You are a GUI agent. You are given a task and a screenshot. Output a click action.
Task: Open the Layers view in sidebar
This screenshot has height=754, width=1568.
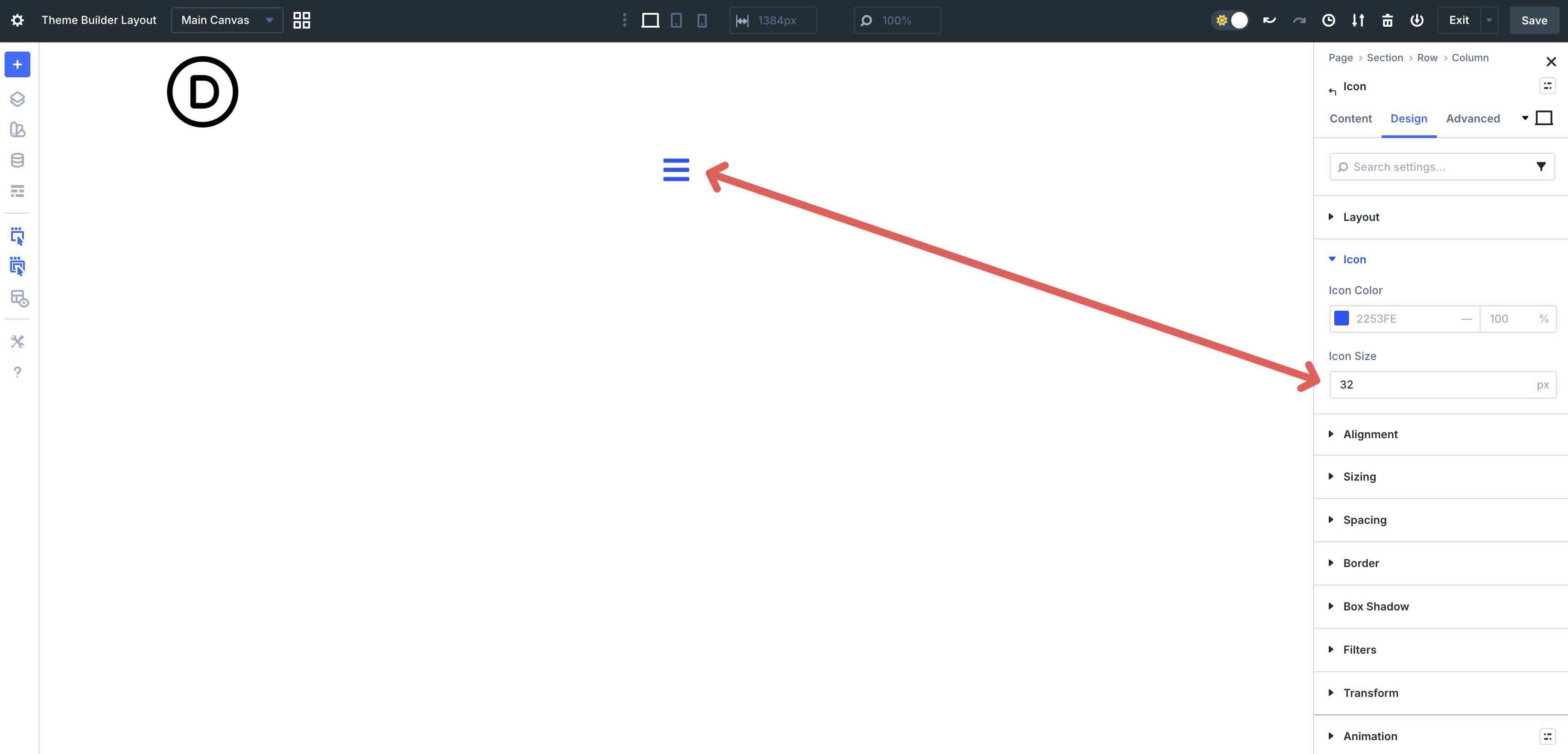click(17, 99)
